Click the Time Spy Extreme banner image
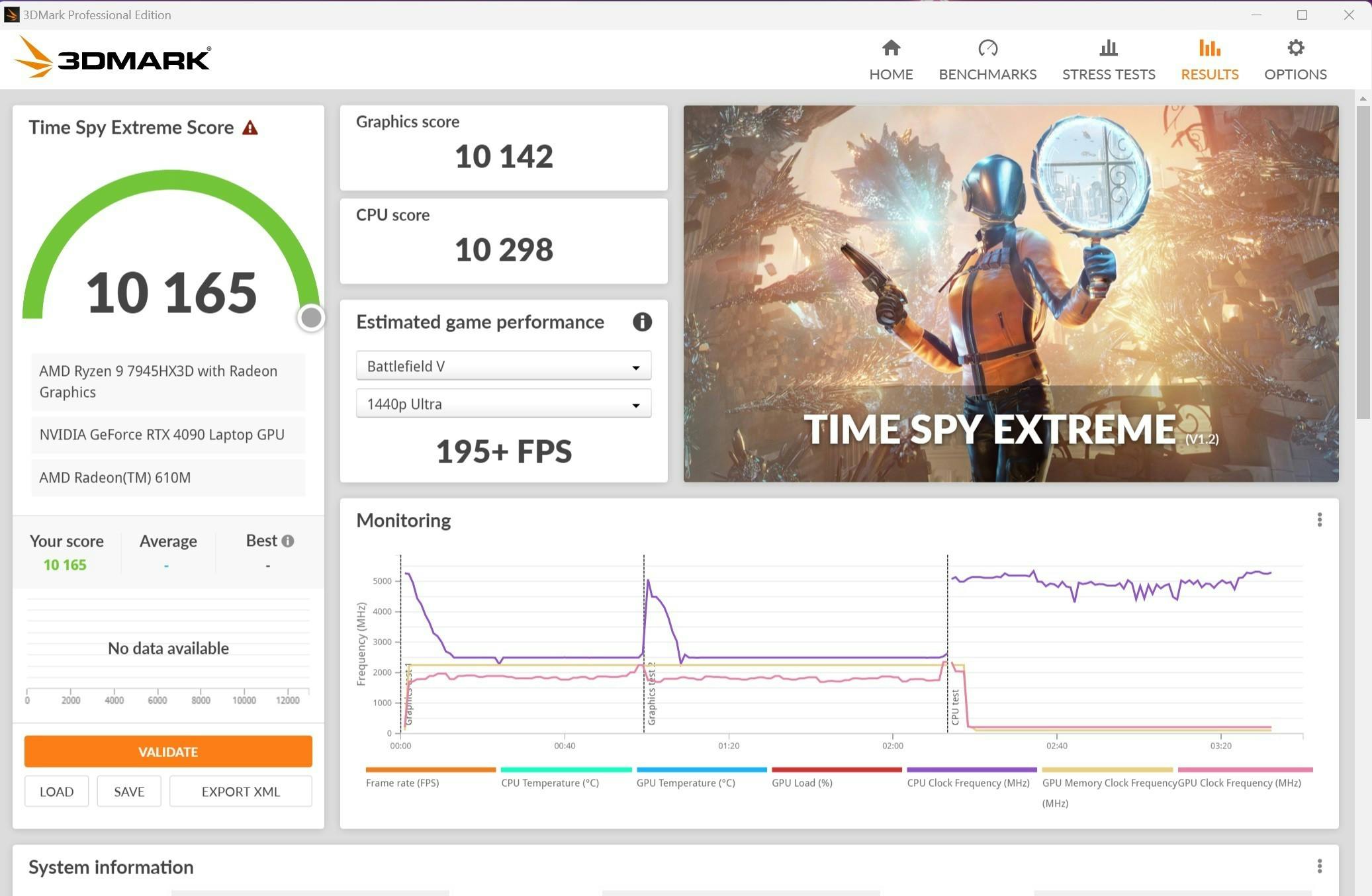This screenshot has height=896, width=1372. [1011, 293]
